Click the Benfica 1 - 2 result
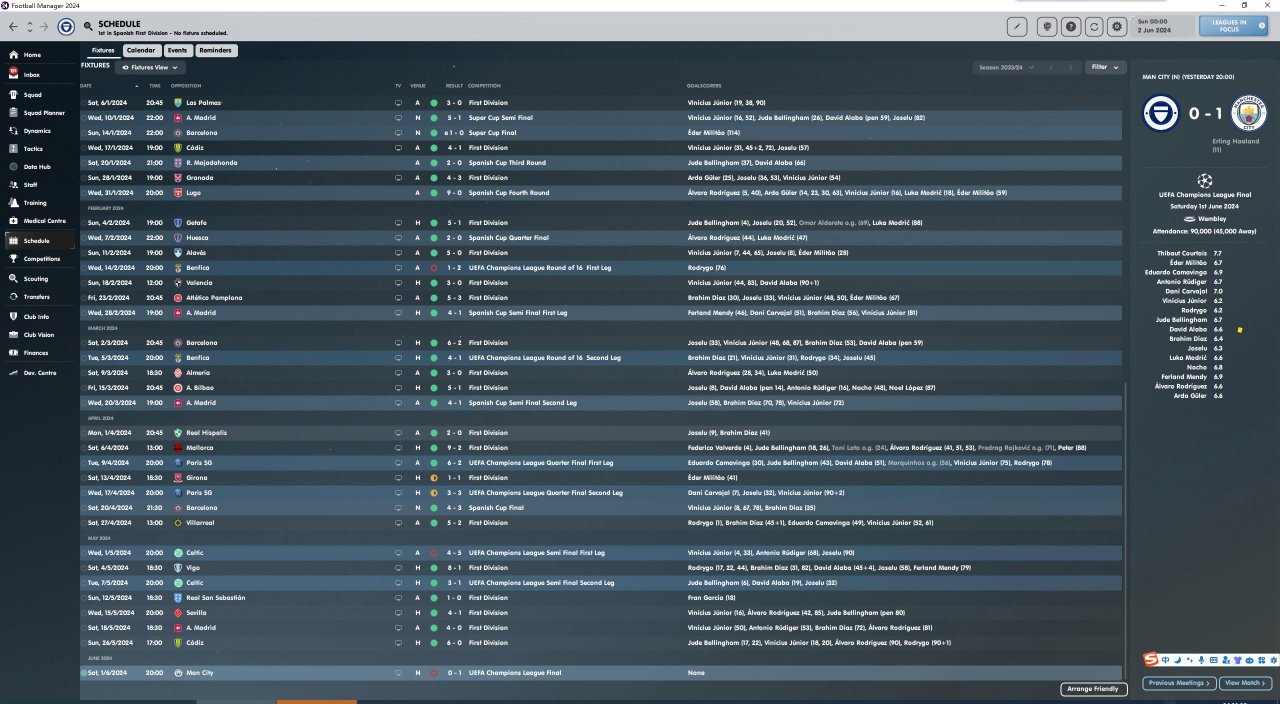 coord(454,268)
